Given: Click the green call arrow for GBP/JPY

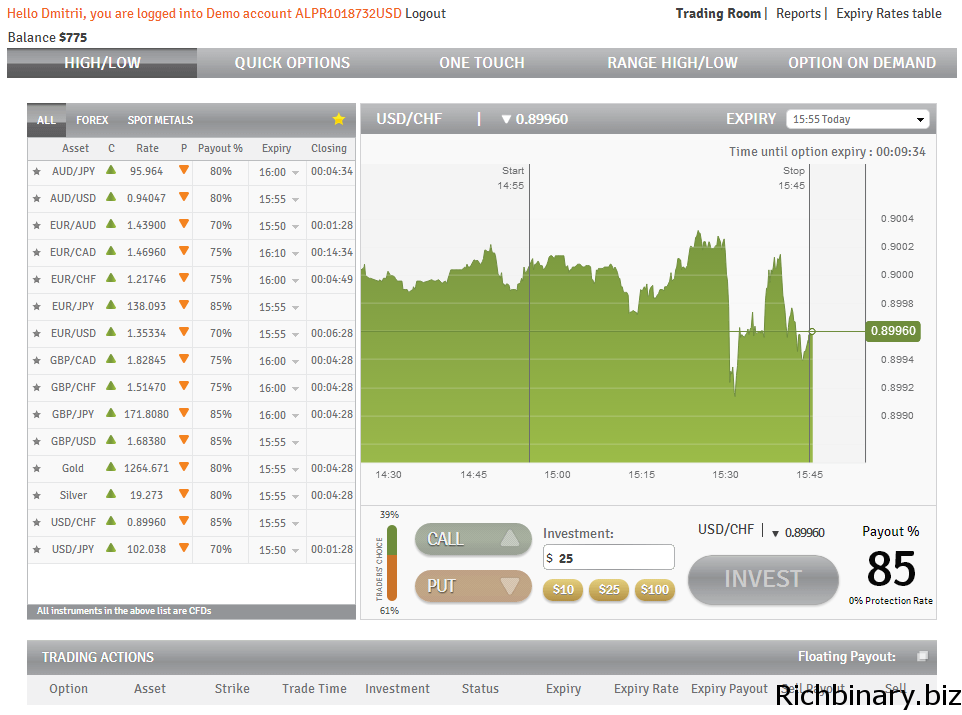Looking at the screenshot, I should pos(111,413).
